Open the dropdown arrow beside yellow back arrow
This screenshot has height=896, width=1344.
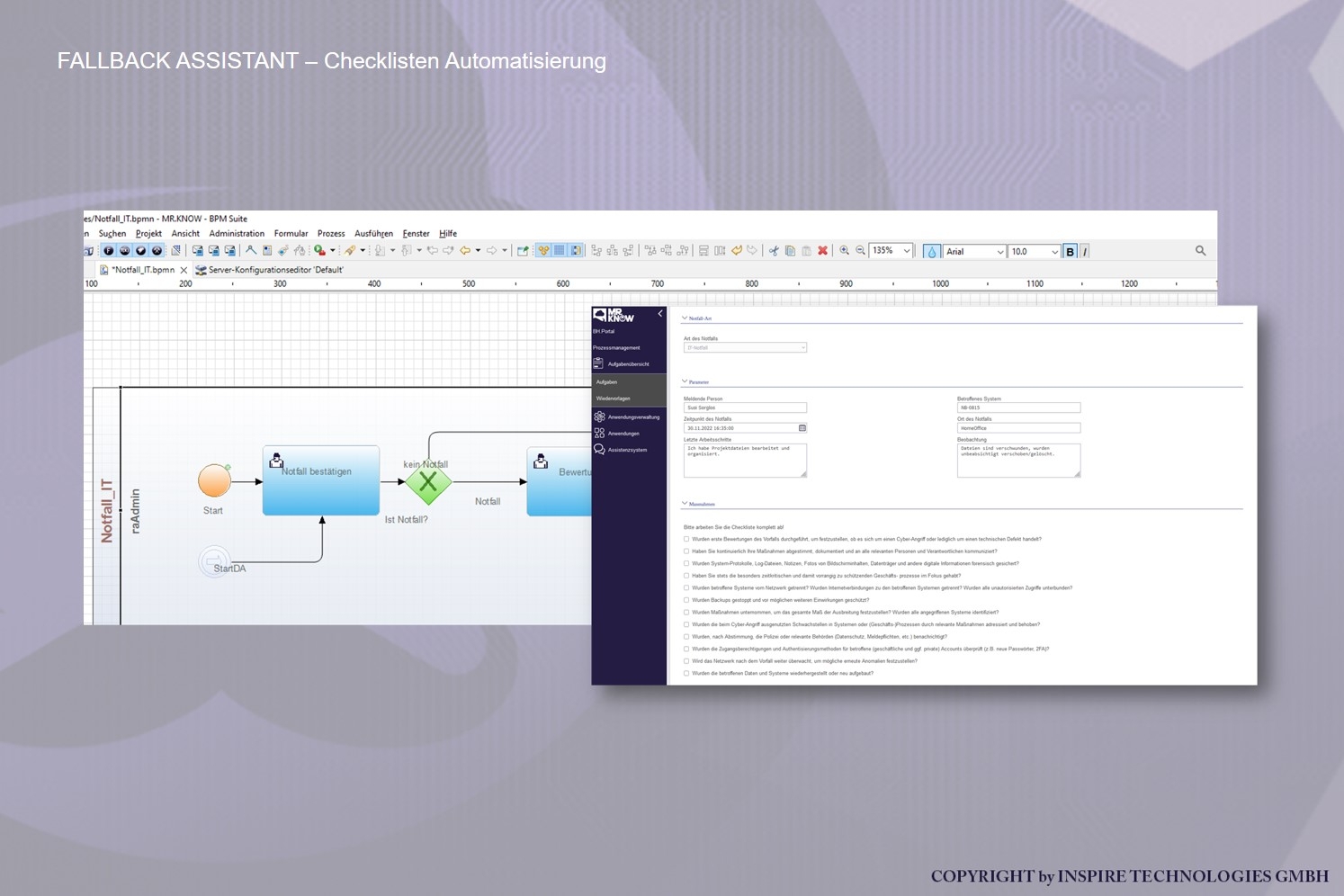point(478,251)
